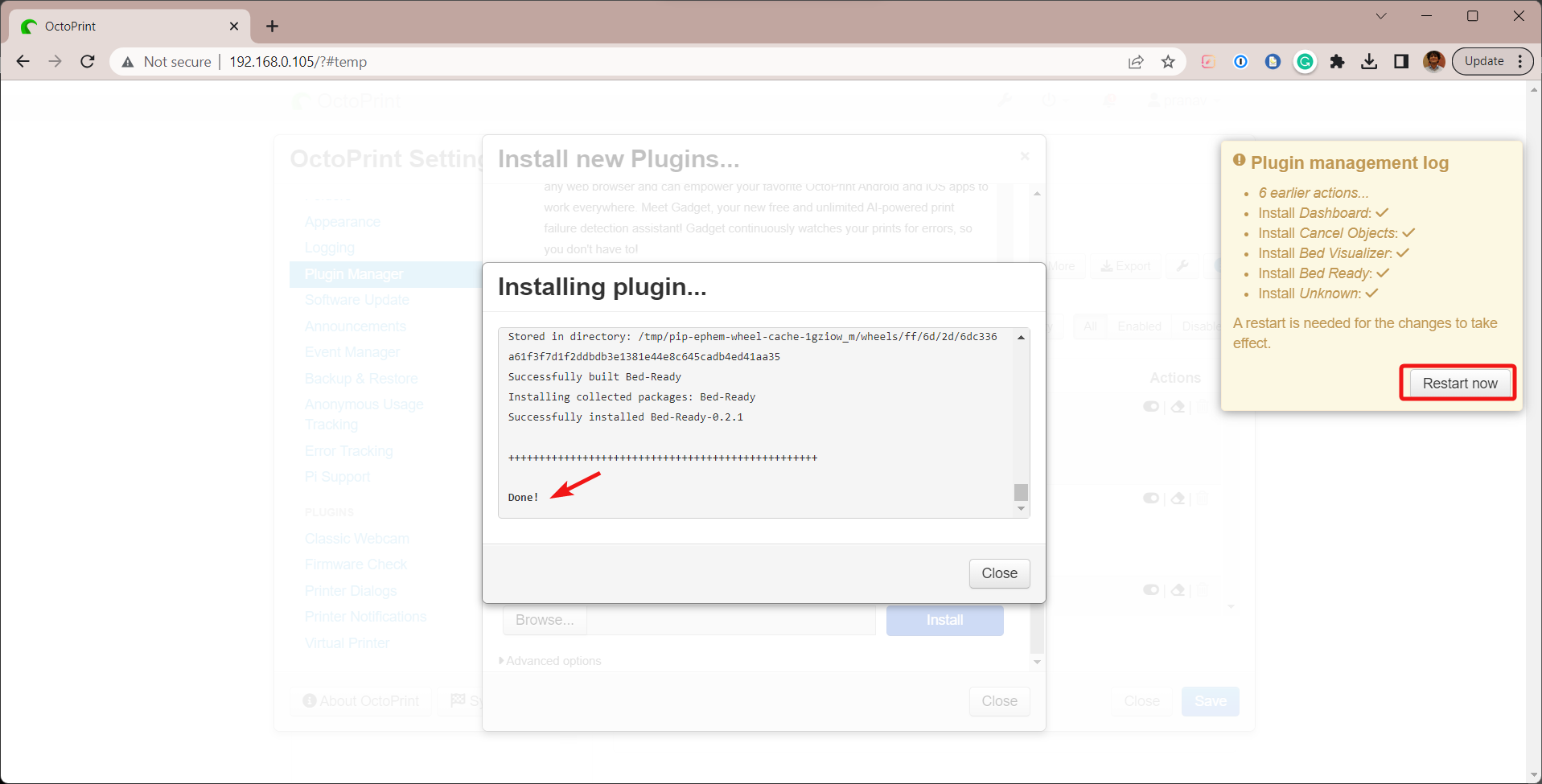Open the navbar notification bell
This screenshot has height=784, width=1542.
(x=1109, y=101)
